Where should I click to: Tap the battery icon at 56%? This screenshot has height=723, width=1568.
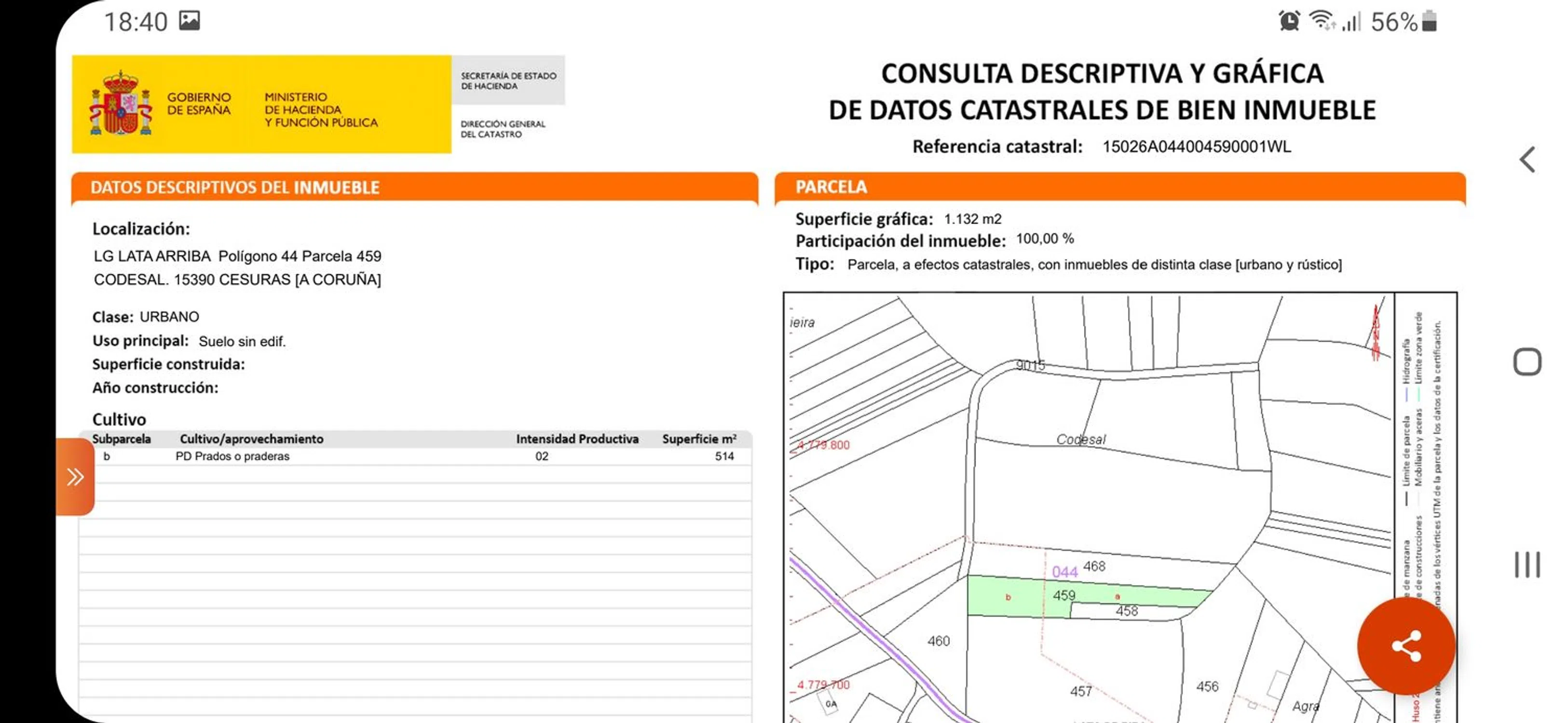point(1430,21)
